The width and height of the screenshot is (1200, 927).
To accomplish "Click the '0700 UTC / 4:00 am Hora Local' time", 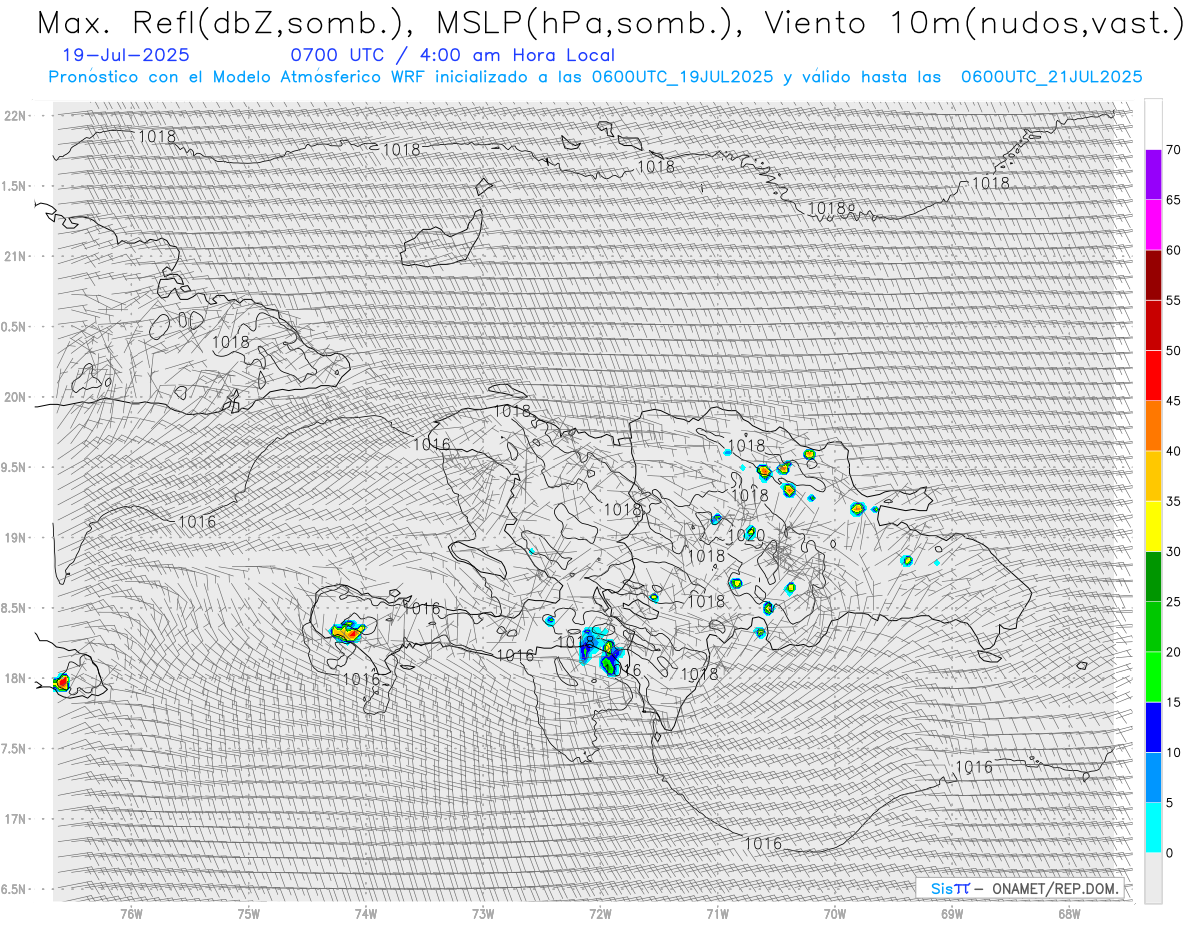I will (452, 55).
